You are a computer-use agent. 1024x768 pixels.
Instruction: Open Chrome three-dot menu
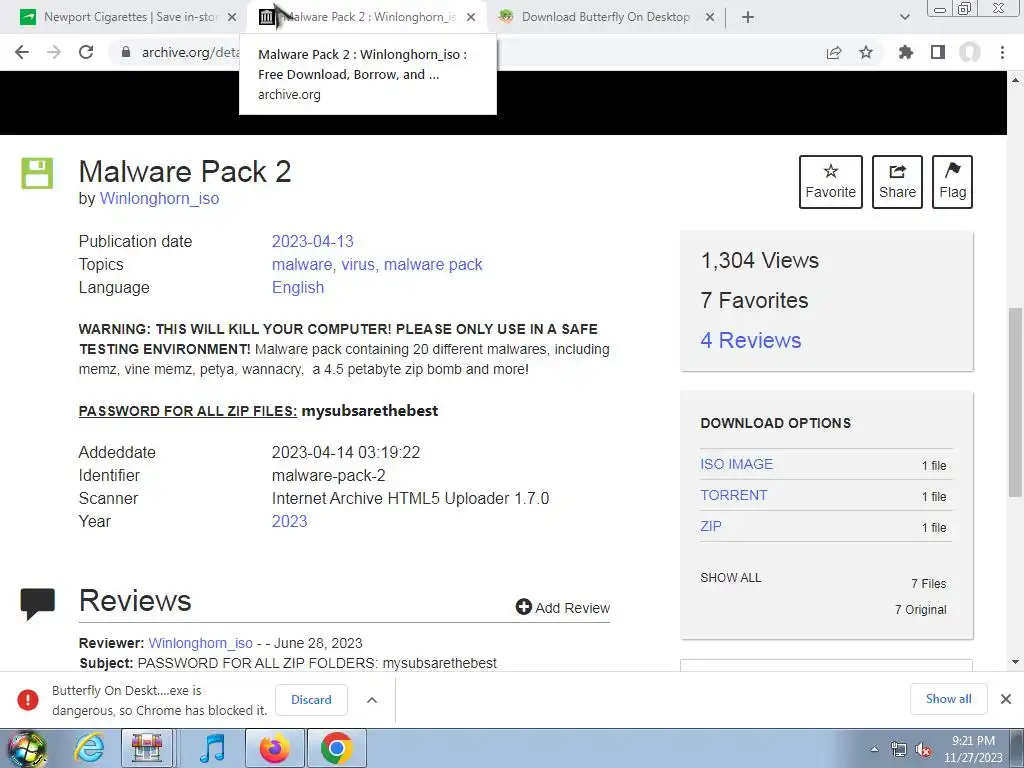coord(1002,52)
